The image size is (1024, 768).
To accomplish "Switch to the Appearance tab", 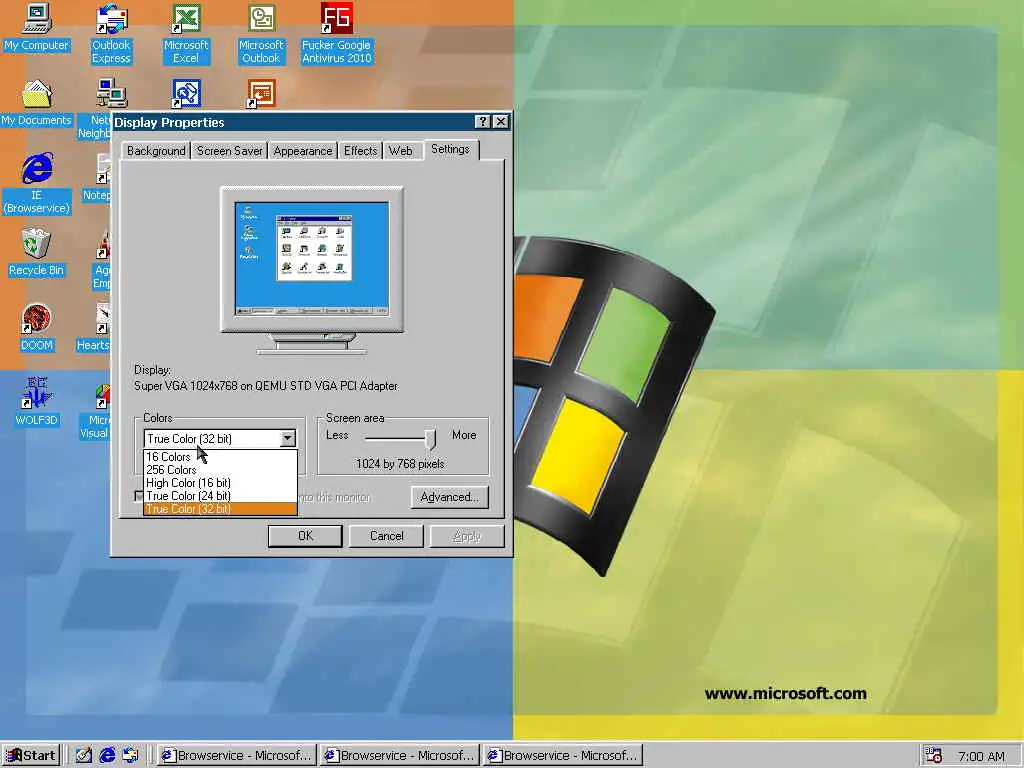I will (x=302, y=151).
